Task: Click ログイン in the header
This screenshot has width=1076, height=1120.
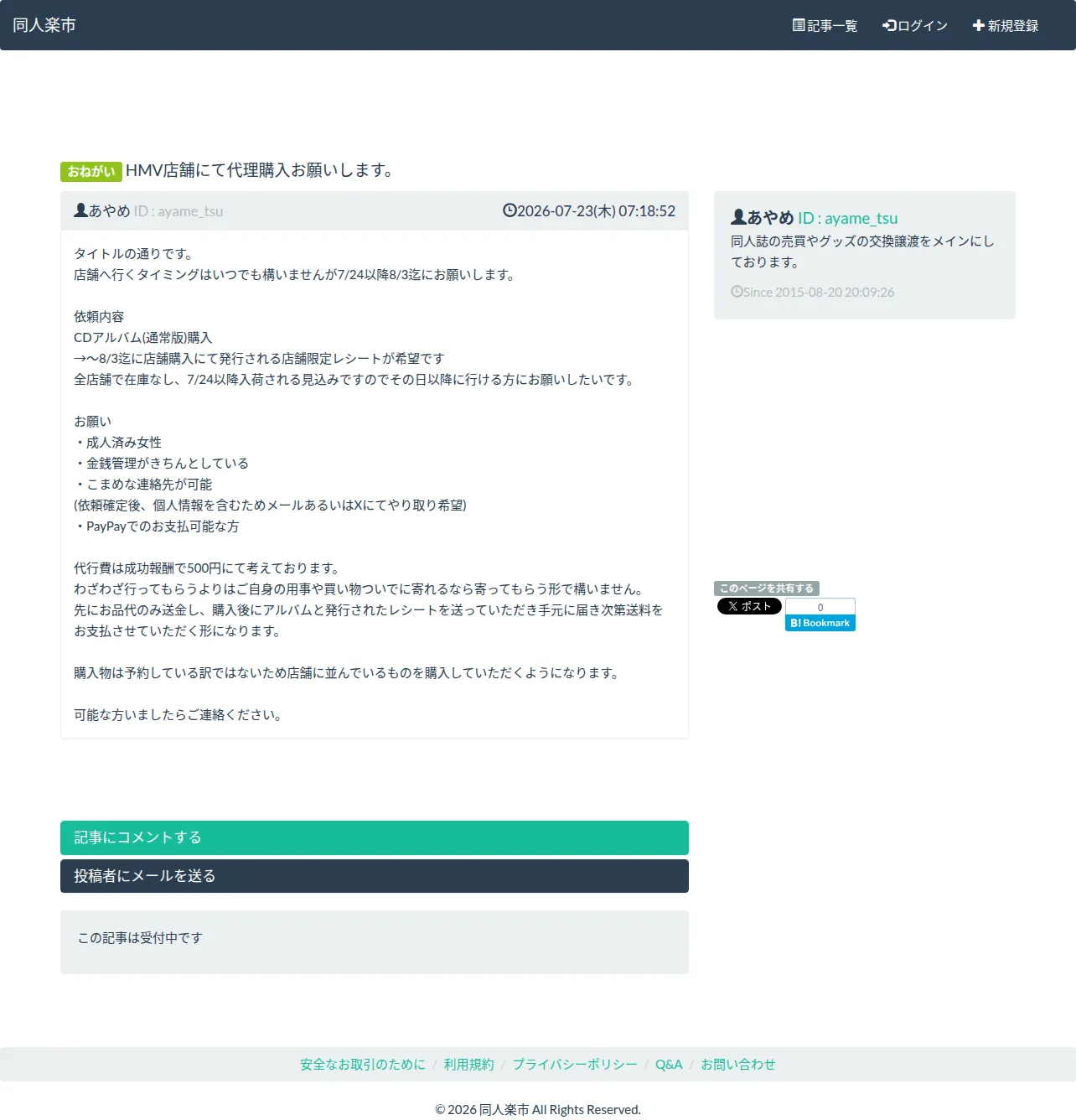Action: pos(915,25)
